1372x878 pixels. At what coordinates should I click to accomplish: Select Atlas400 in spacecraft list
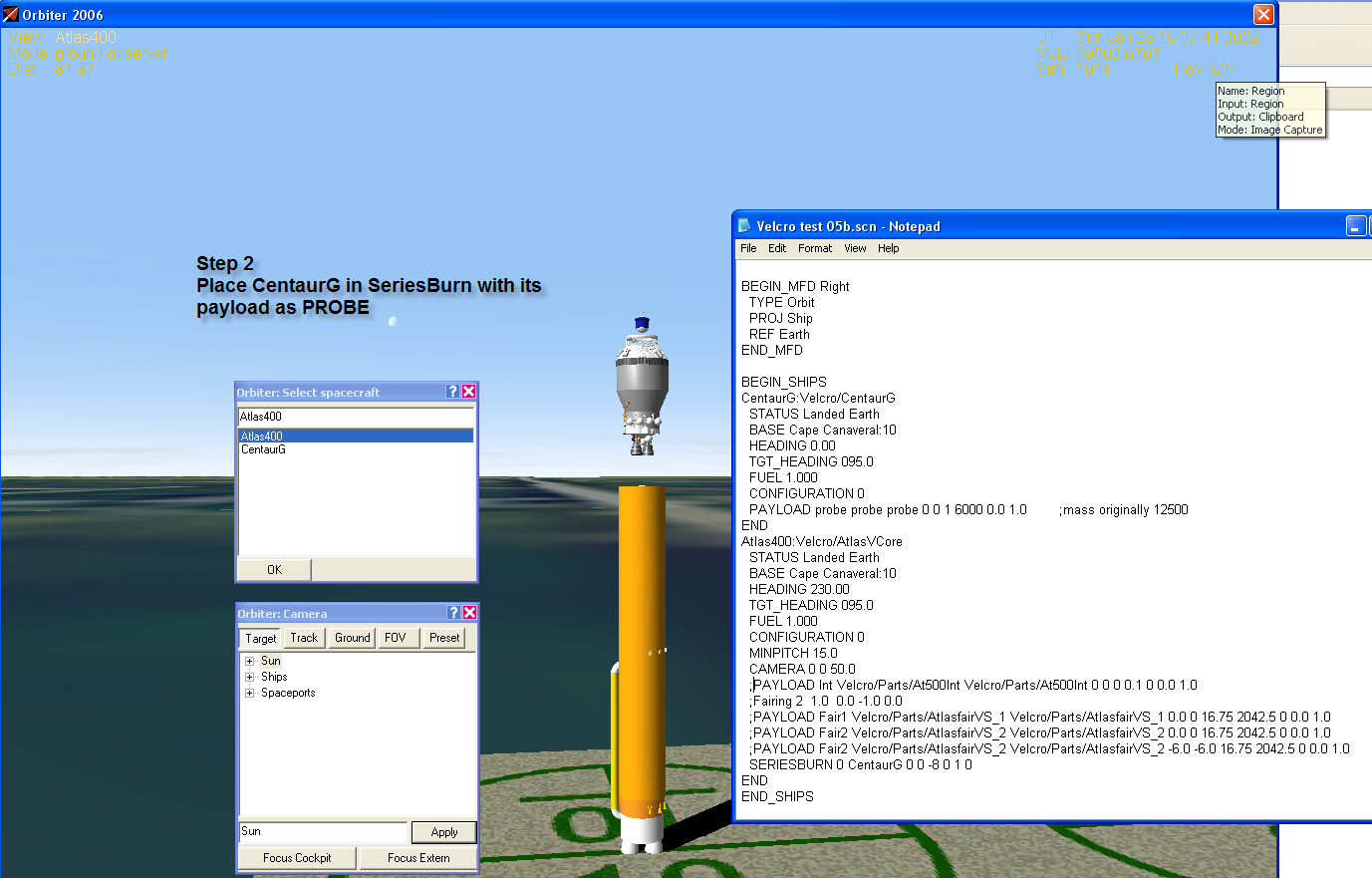pyautogui.click(x=356, y=437)
